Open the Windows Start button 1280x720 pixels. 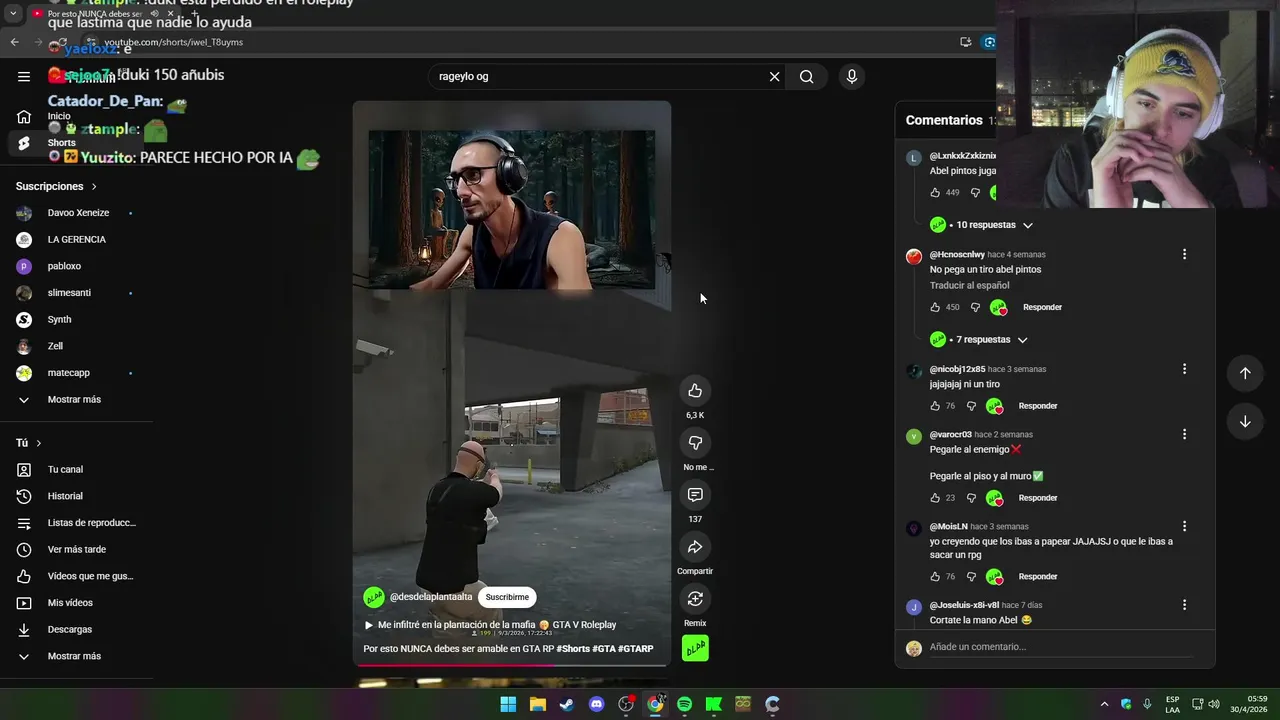tap(508, 704)
